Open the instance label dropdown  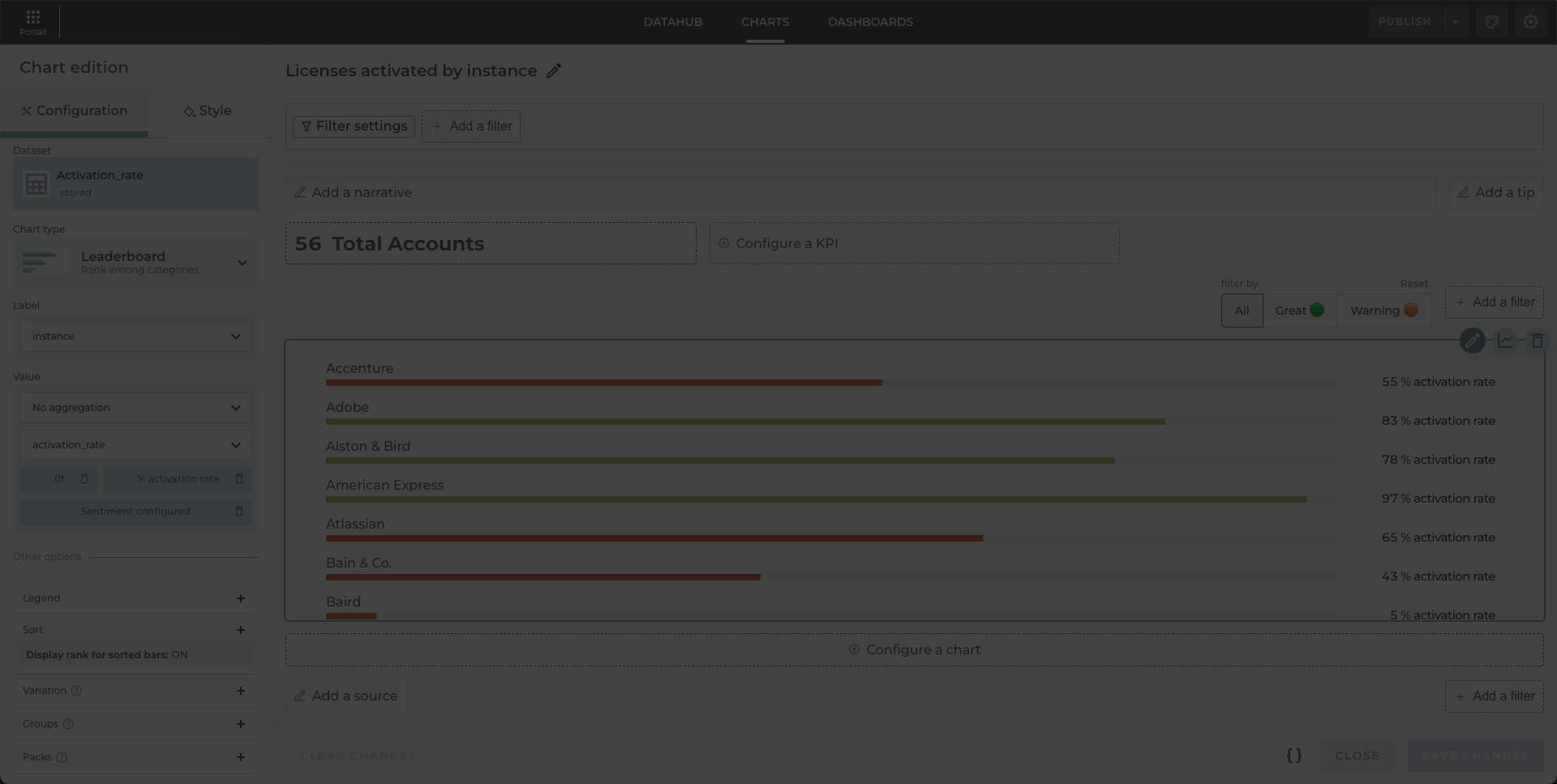click(135, 336)
